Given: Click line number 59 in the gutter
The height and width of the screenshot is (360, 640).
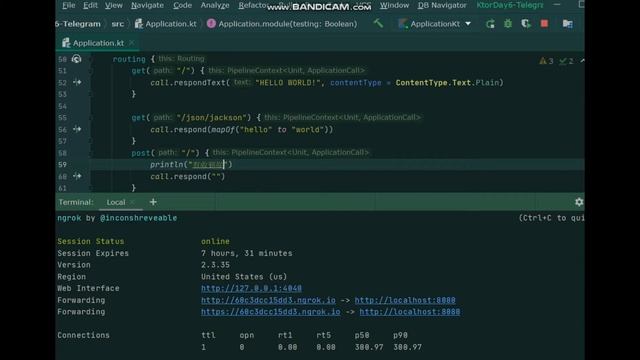Looking at the screenshot, I should (x=62, y=164).
